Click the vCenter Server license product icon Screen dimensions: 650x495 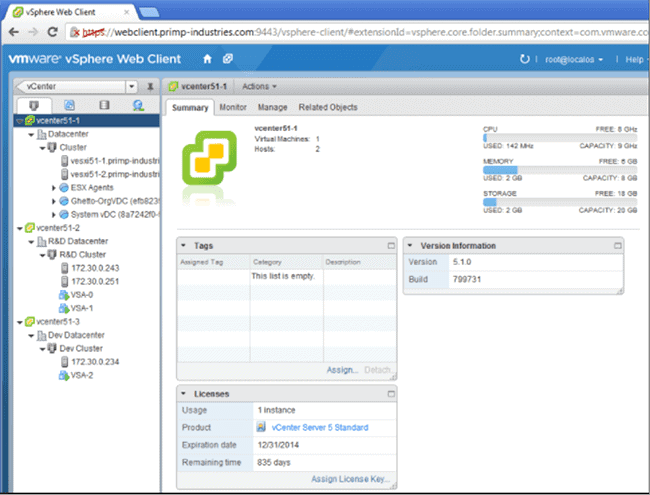(x=261, y=427)
